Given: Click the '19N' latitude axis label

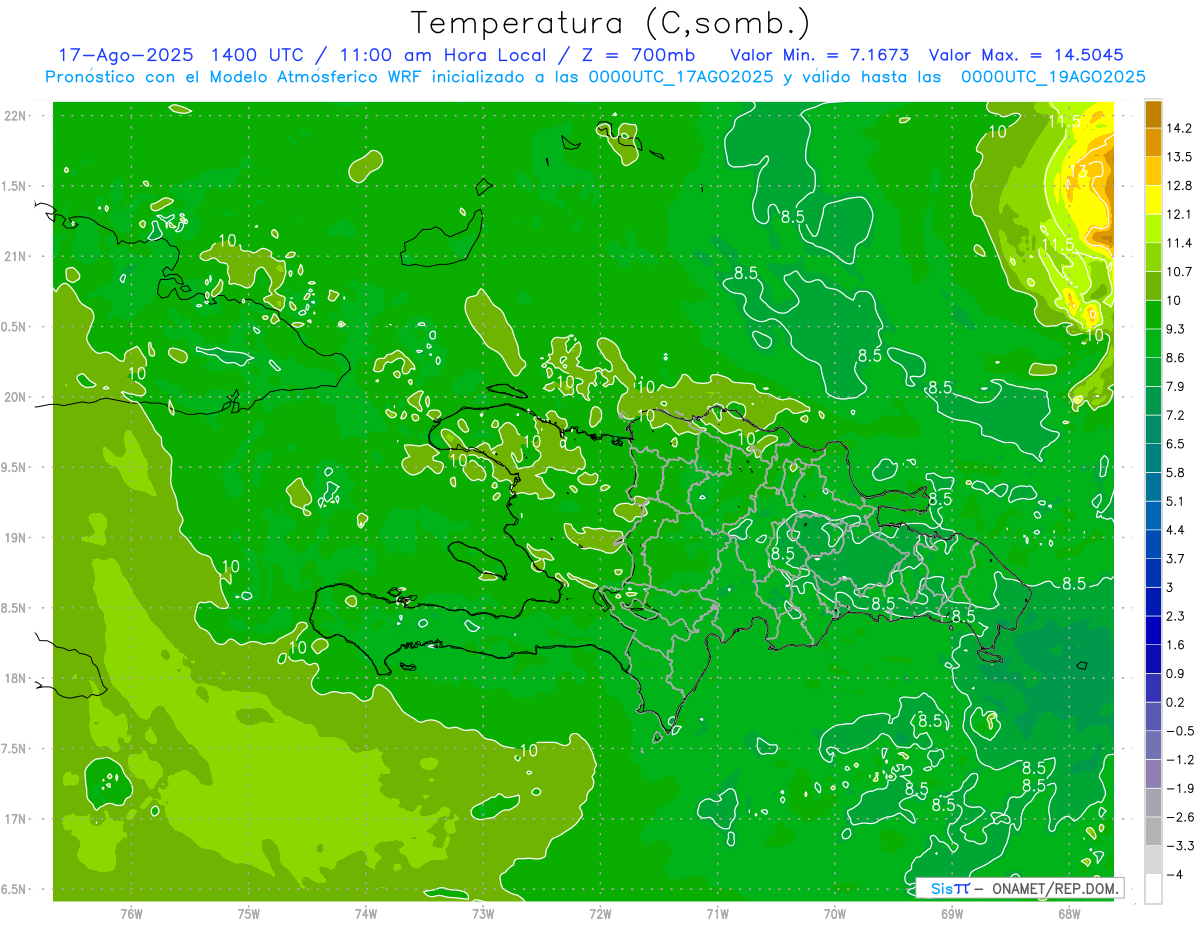Looking at the screenshot, I should (15, 538).
